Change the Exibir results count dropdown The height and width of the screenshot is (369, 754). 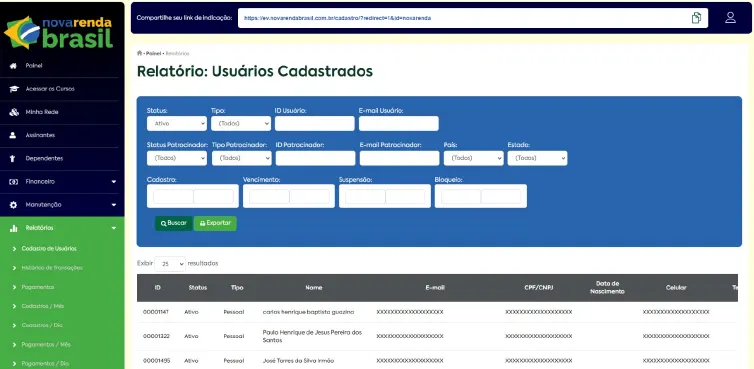click(x=170, y=264)
